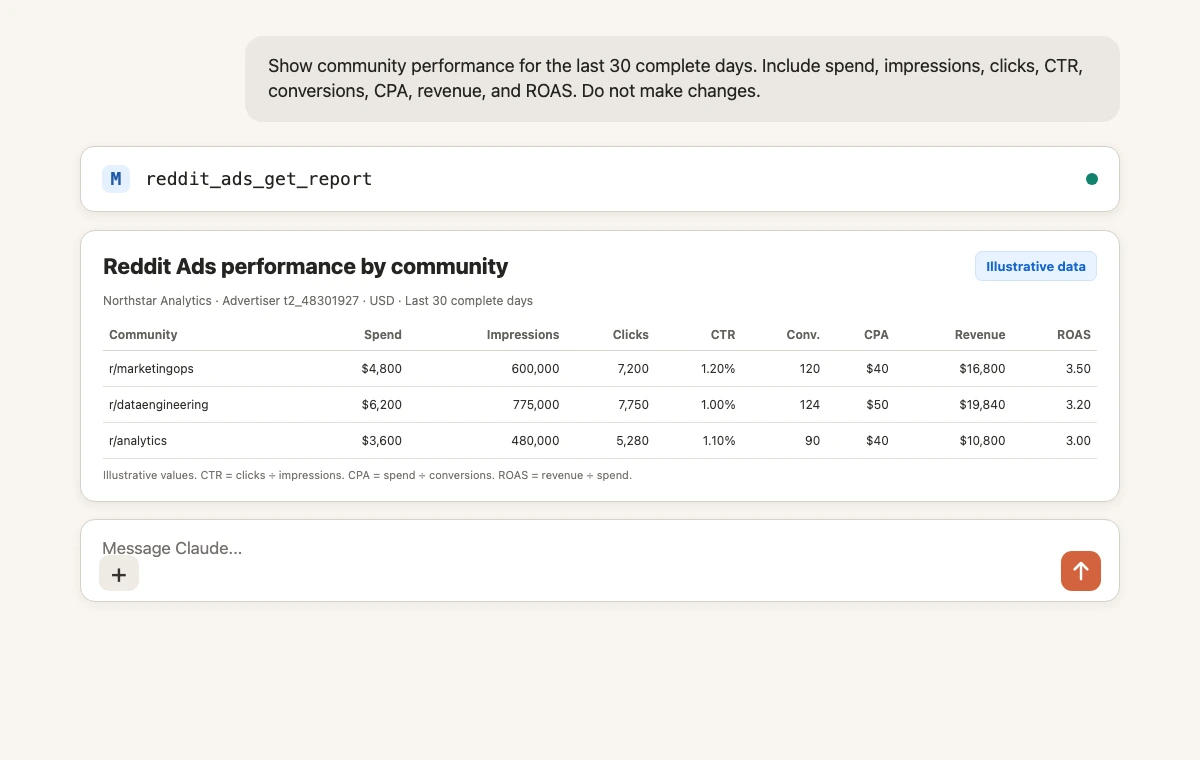Click clicks value 7,750
This screenshot has width=1200, height=760.
point(633,405)
